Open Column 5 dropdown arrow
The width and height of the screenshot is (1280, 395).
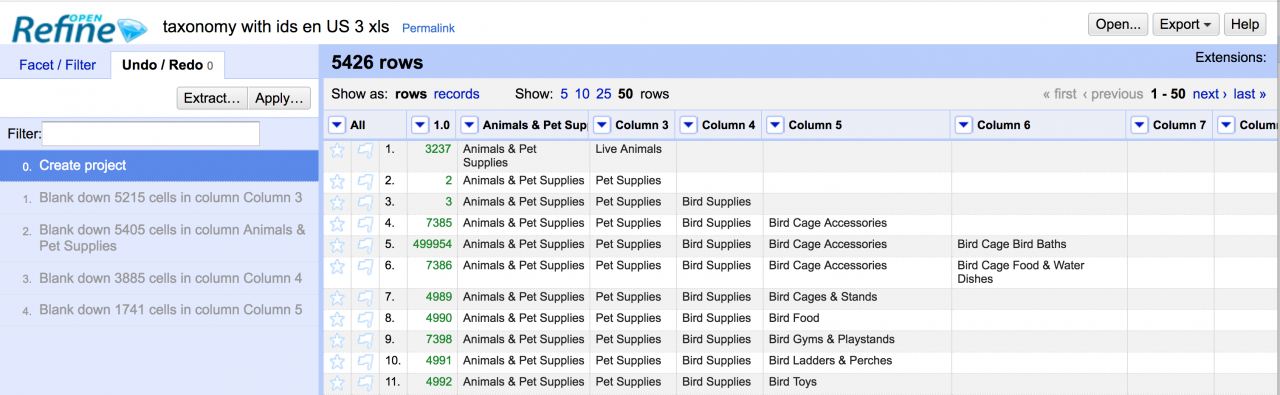775,125
